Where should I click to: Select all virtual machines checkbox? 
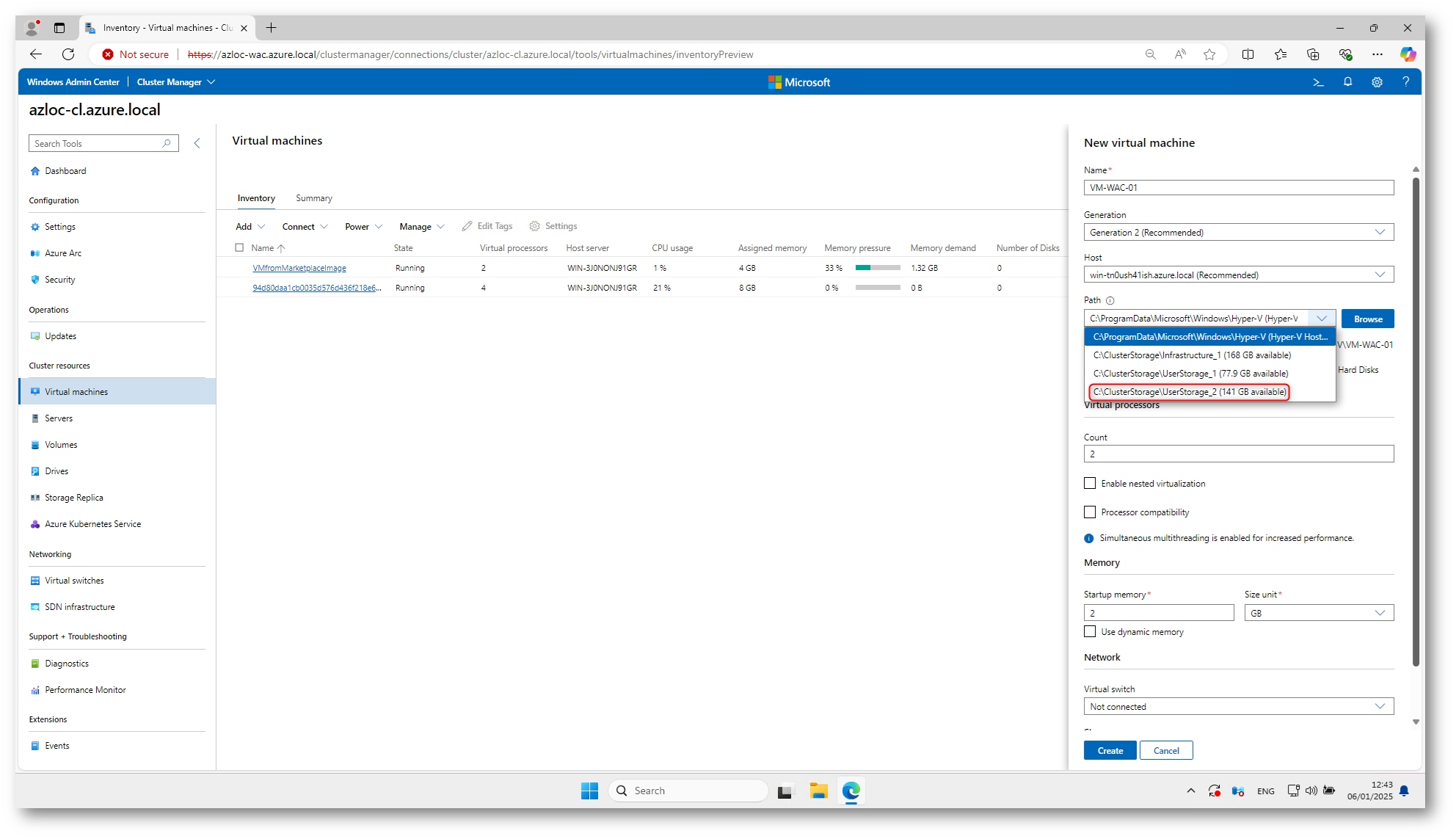(x=239, y=247)
